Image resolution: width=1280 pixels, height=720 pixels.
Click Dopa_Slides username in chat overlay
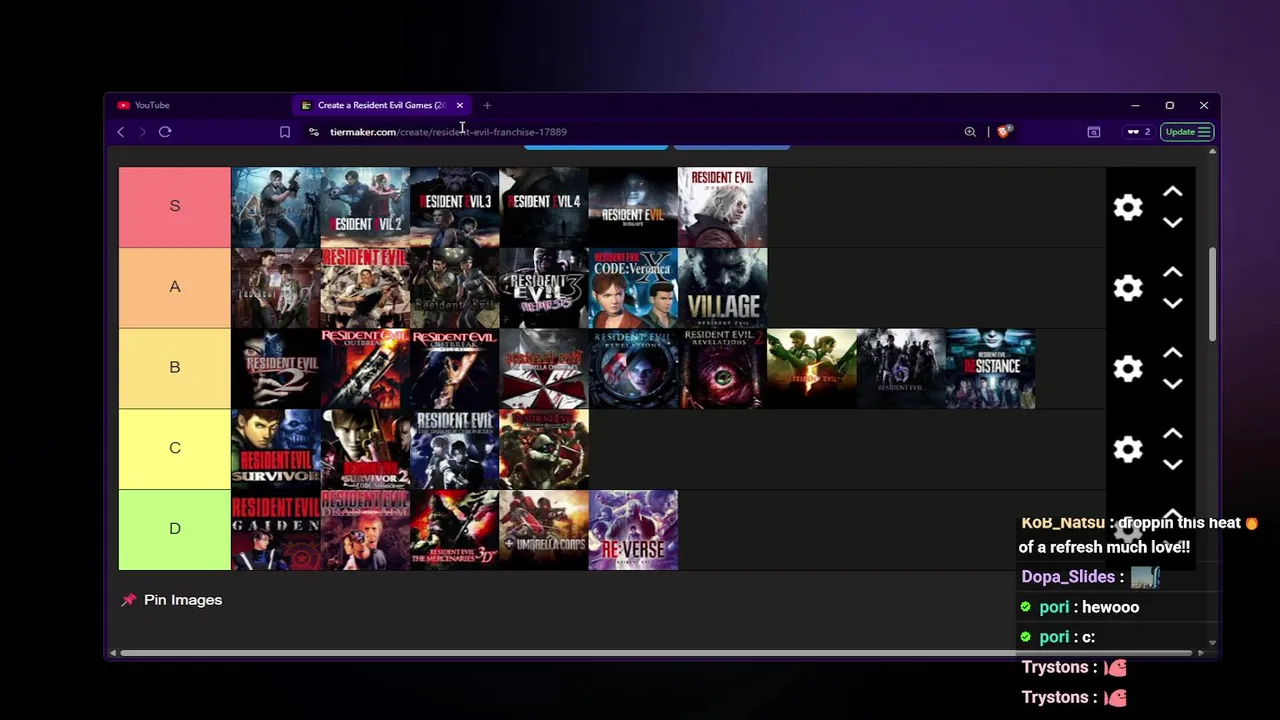[x=1068, y=577]
